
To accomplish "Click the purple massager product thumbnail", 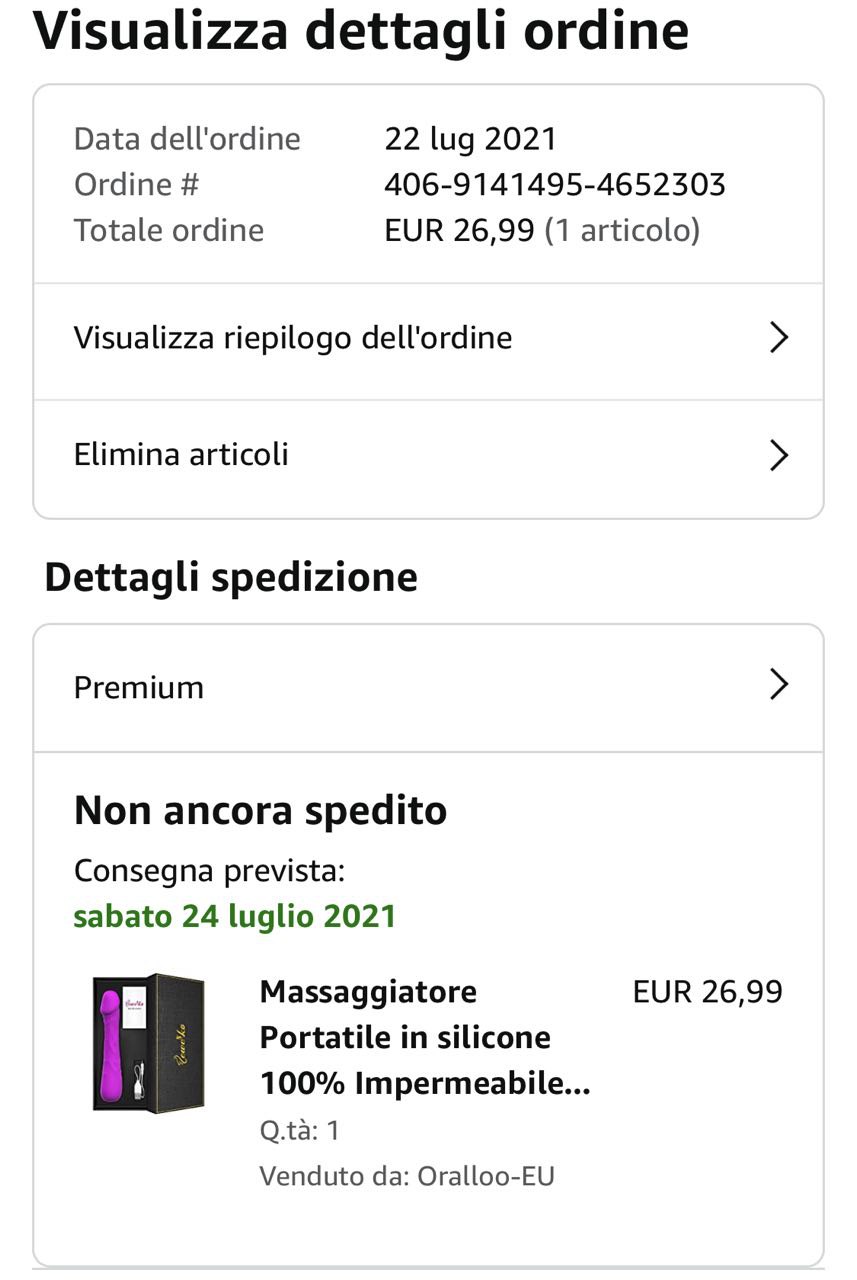I will [148, 1041].
